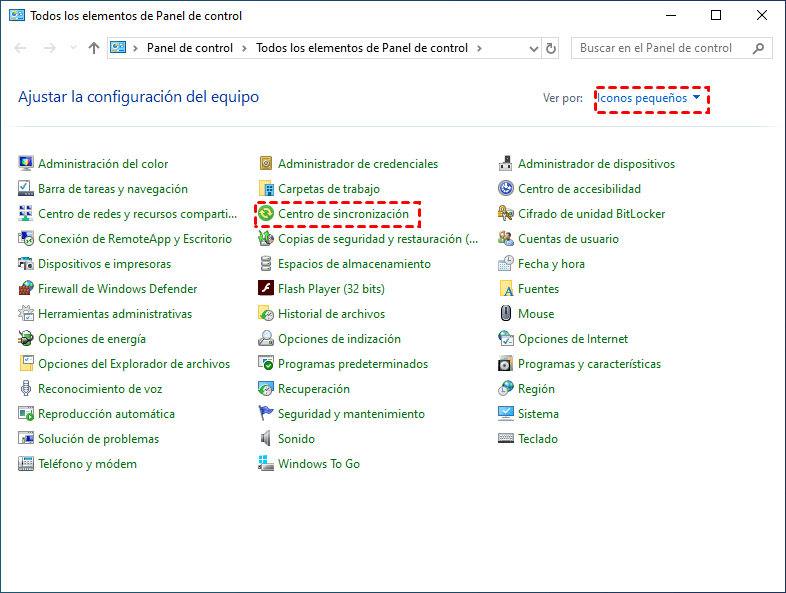Click 'Todos los elementos de Panel de control' breadcrumb
This screenshot has width=786, height=593.
tap(362, 48)
